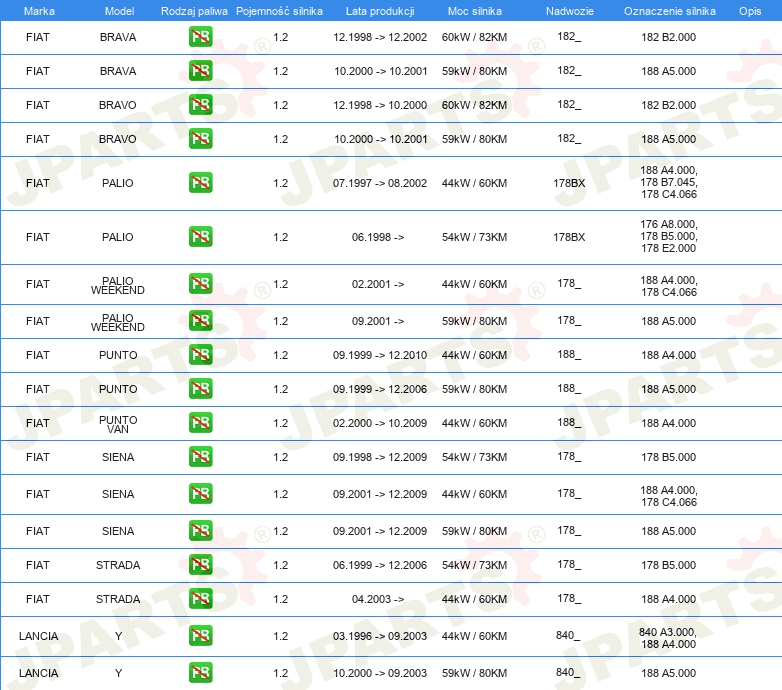782x690 pixels.
Task: Click the Marka column header
Action: [x=39, y=11]
